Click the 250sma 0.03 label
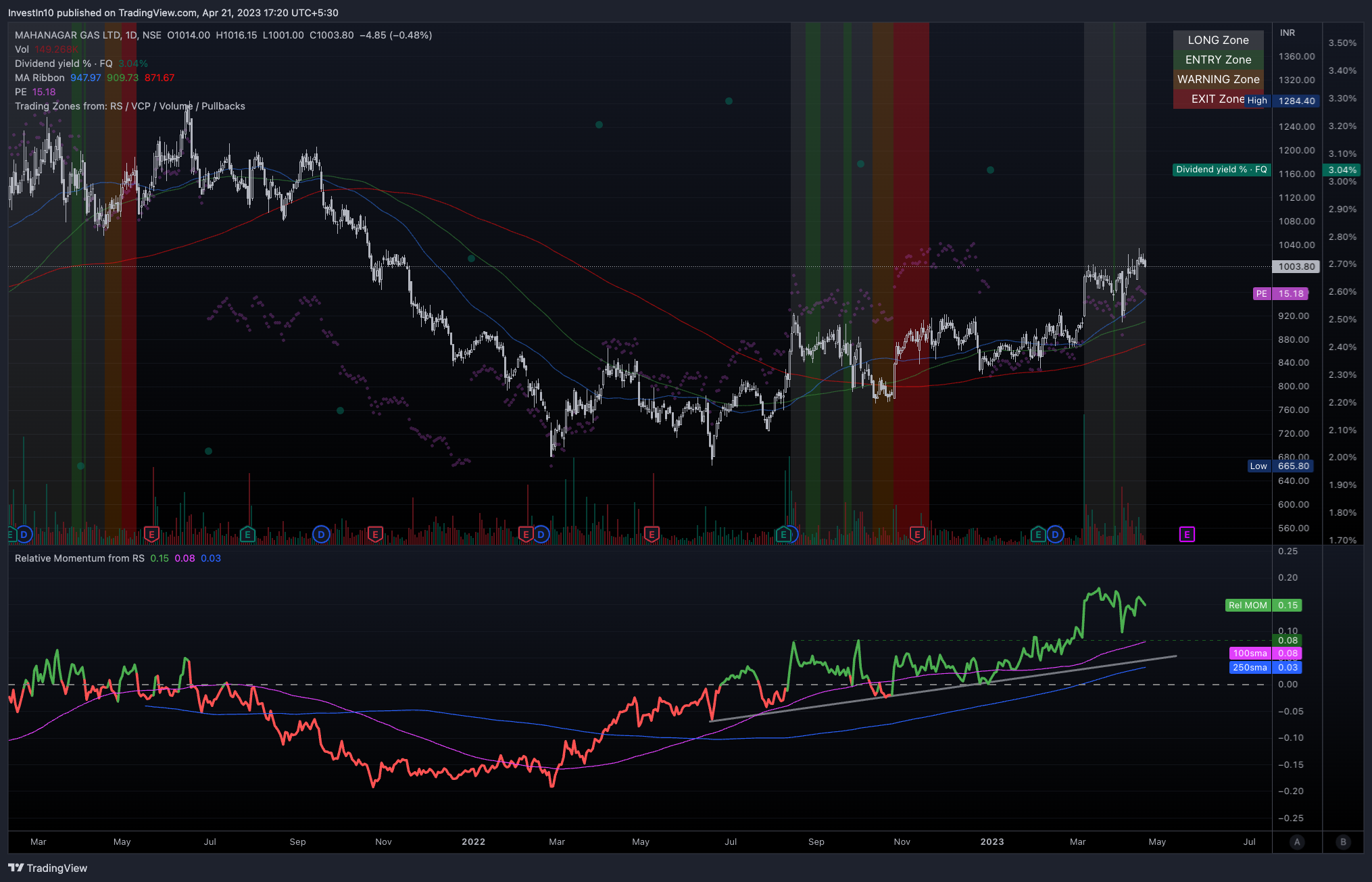Screen dimensions: 1372x882 [x=1265, y=667]
